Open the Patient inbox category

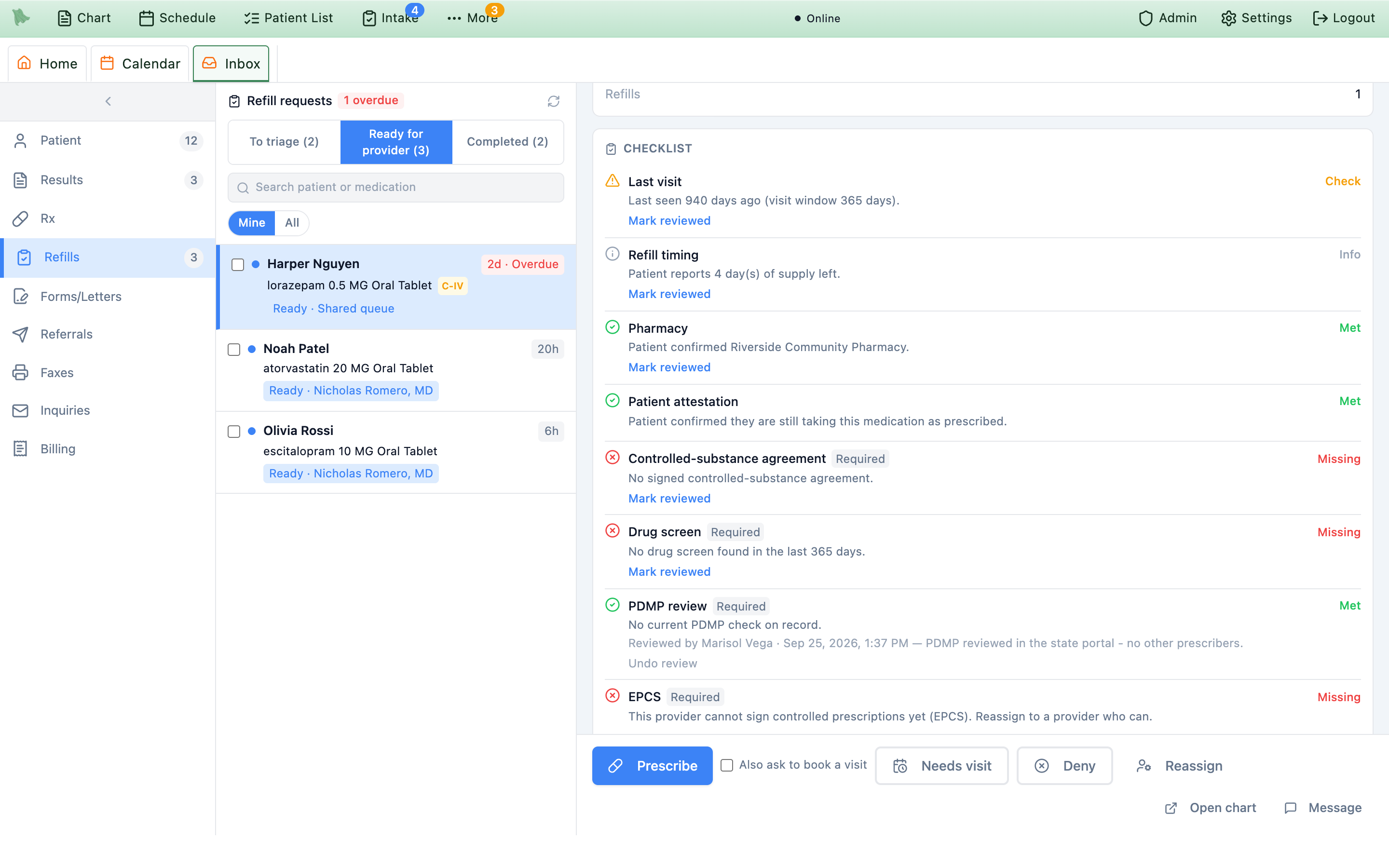point(108,141)
